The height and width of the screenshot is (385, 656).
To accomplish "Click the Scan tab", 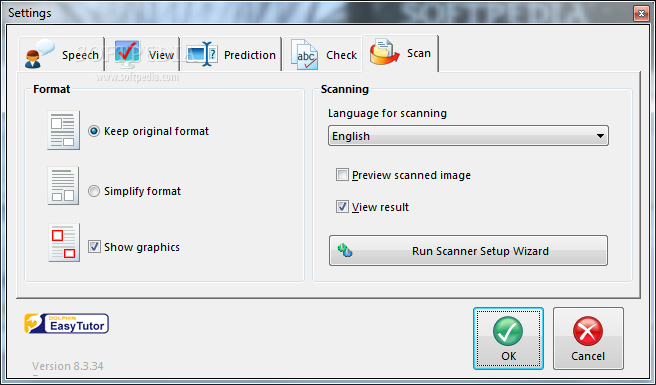I will click(400, 53).
